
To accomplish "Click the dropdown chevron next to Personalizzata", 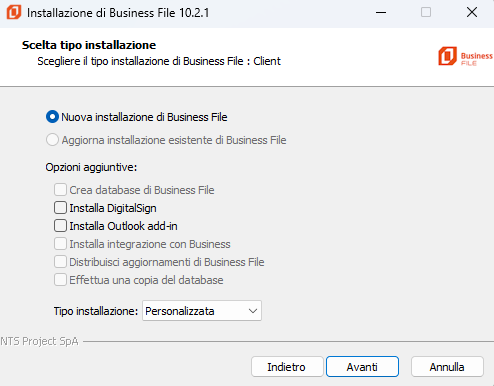I will coord(253,311).
